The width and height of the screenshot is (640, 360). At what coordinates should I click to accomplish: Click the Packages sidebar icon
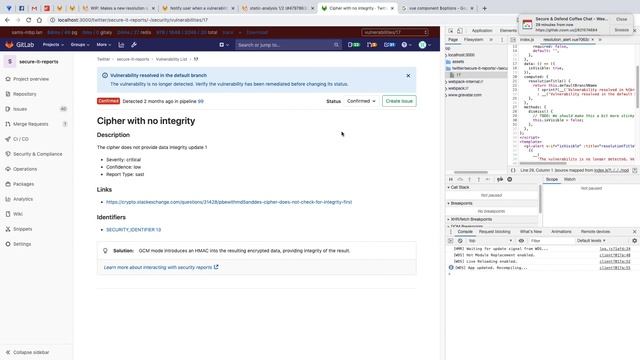point(8,184)
